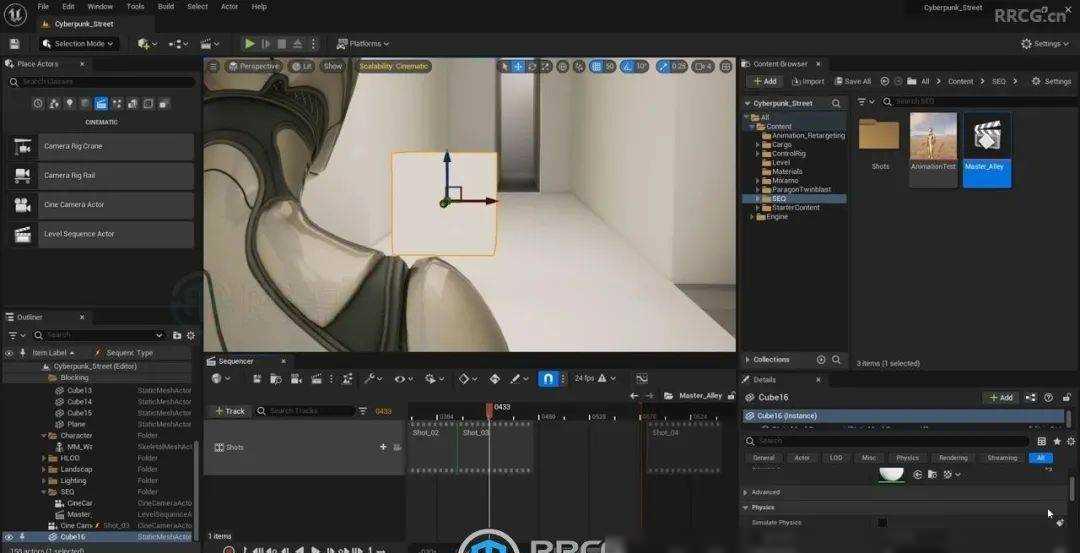Toggle the magnet snapping button in Sequencer

[x=548, y=378]
